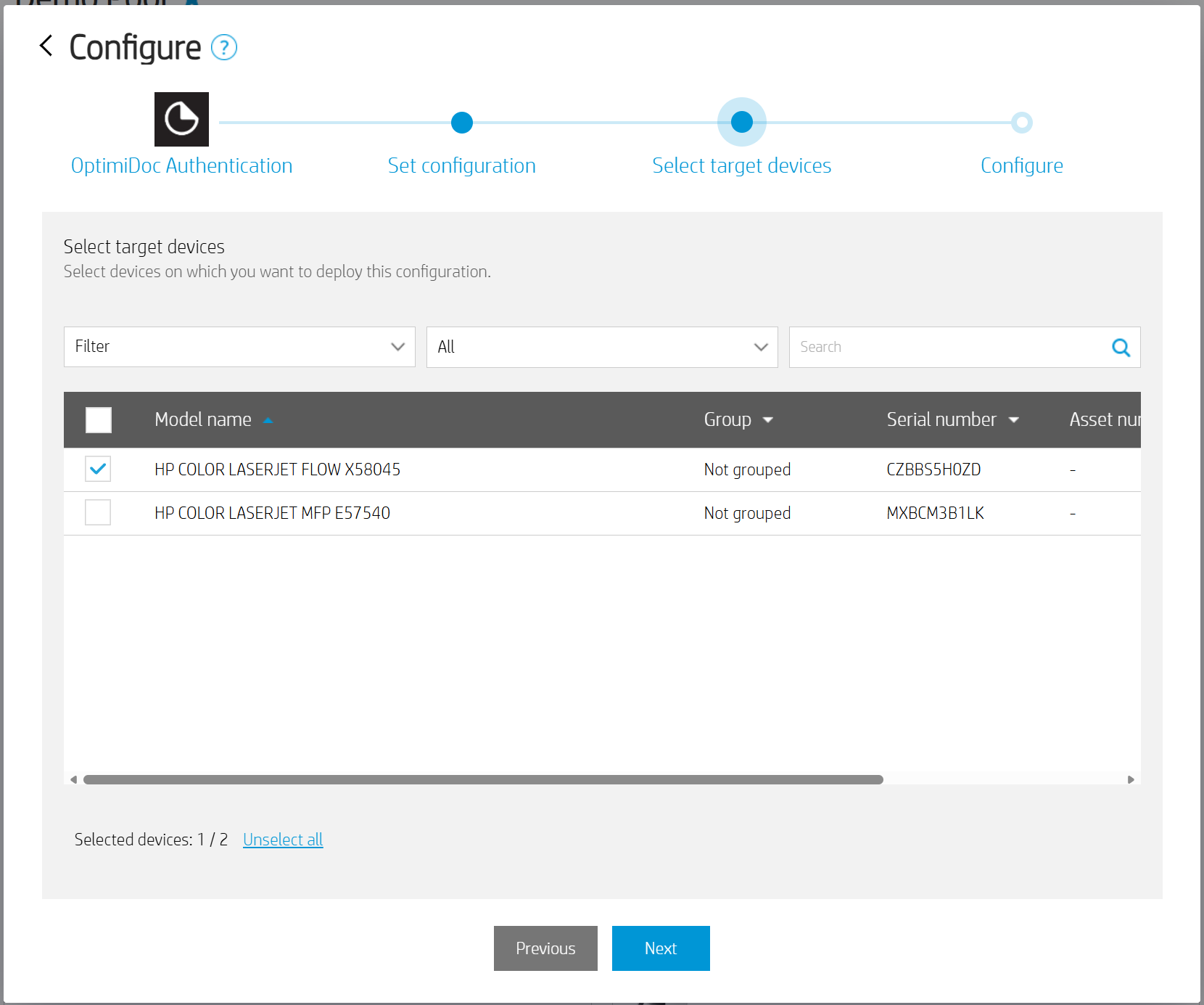Click the Unselect all link
The height and width of the screenshot is (1005, 1204).
coord(283,840)
